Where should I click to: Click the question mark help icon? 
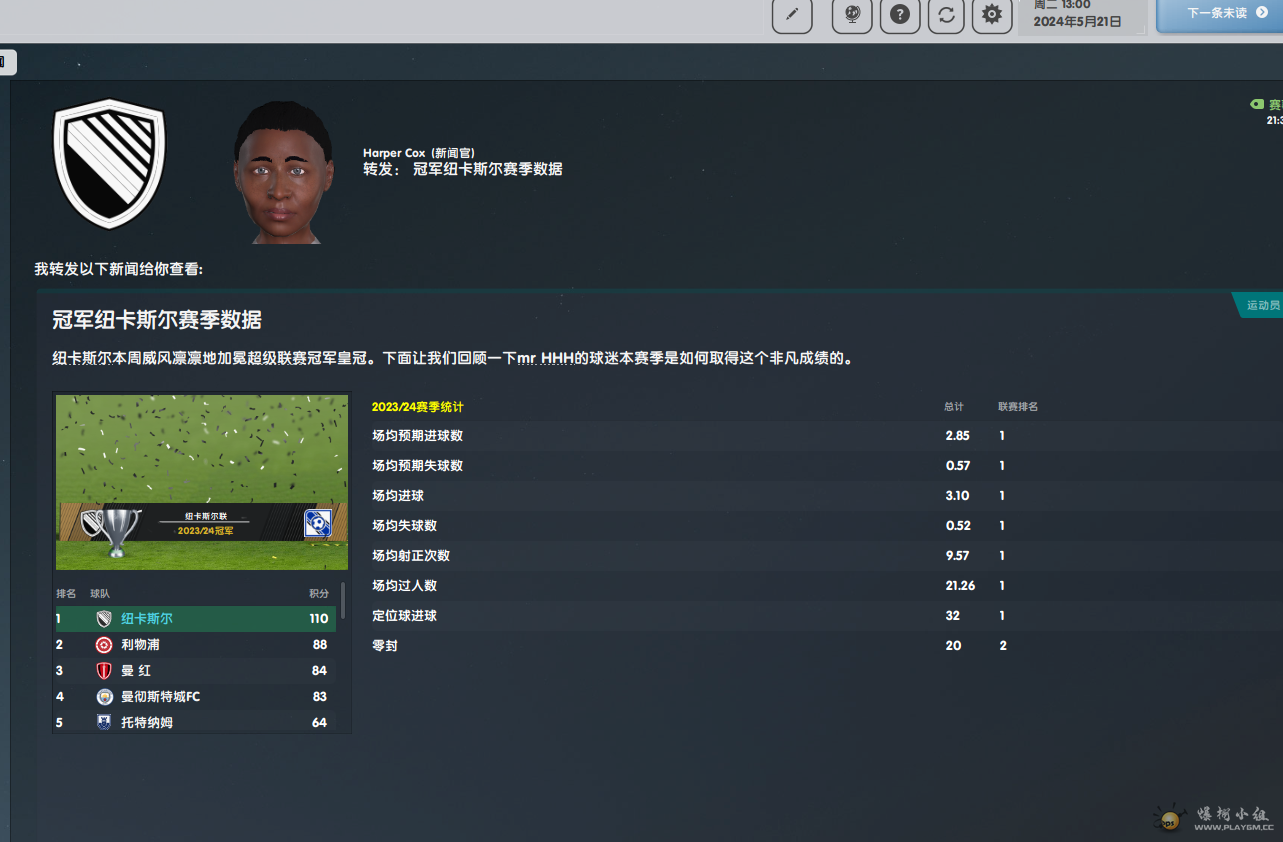point(900,15)
